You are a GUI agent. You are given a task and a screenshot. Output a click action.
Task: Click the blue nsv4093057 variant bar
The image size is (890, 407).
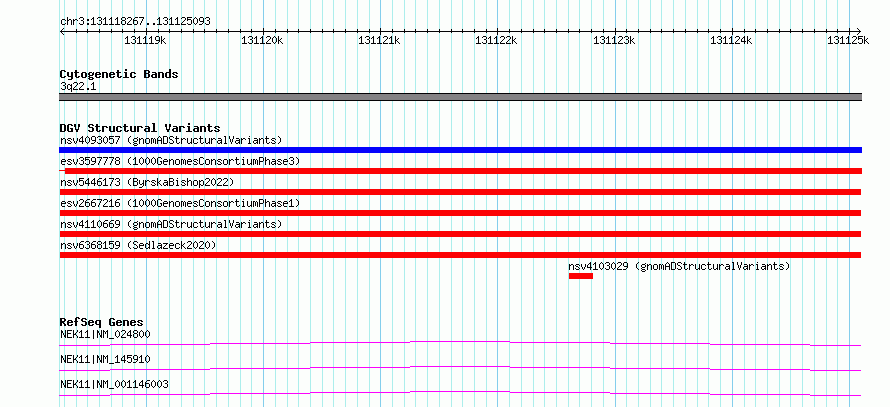click(460, 150)
